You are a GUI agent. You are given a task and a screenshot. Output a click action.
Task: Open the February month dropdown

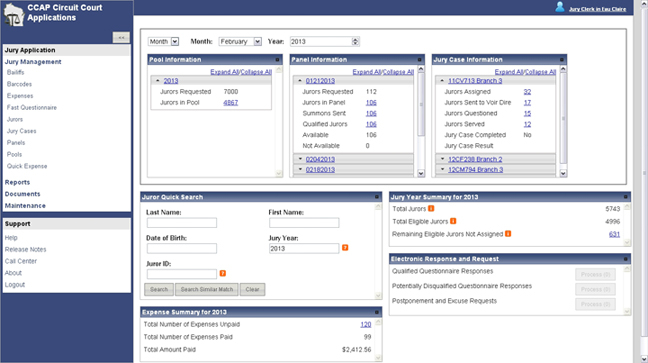pyautogui.click(x=240, y=41)
